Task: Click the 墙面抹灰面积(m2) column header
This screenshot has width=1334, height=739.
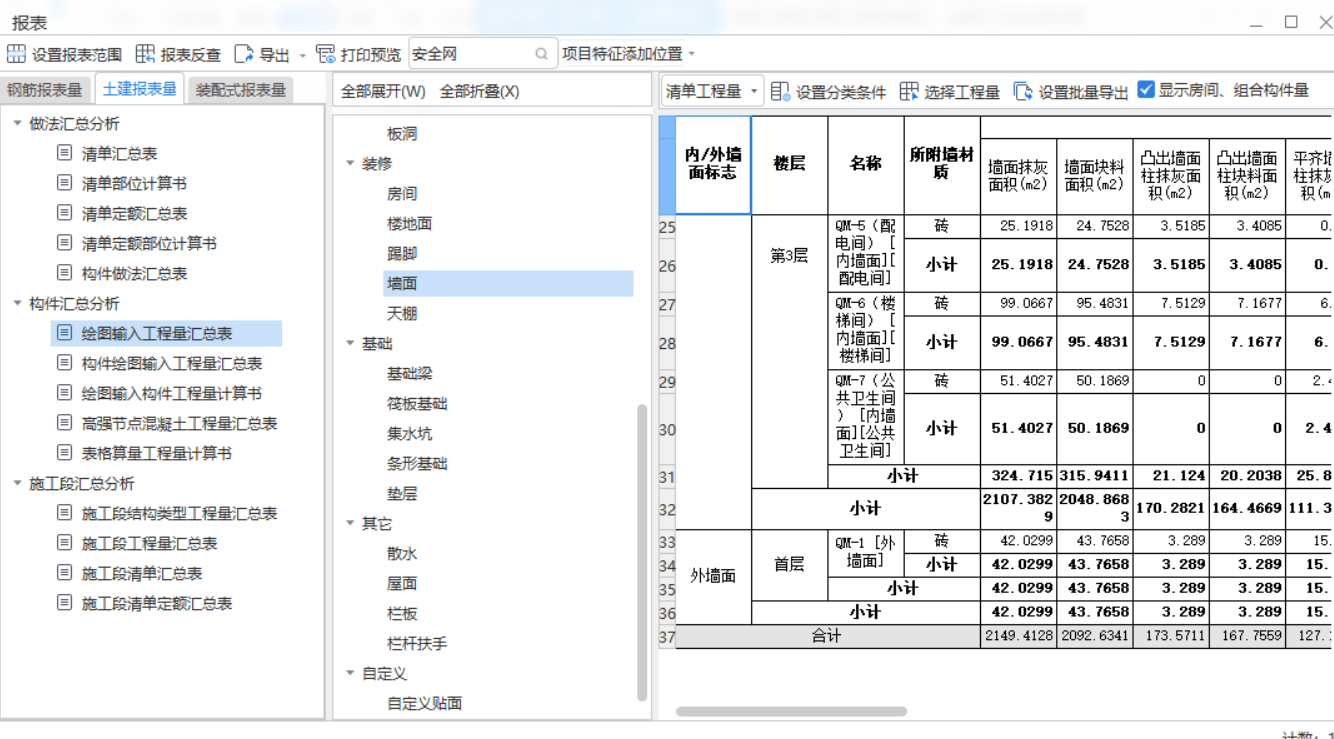Action: pyautogui.click(x=1018, y=176)
